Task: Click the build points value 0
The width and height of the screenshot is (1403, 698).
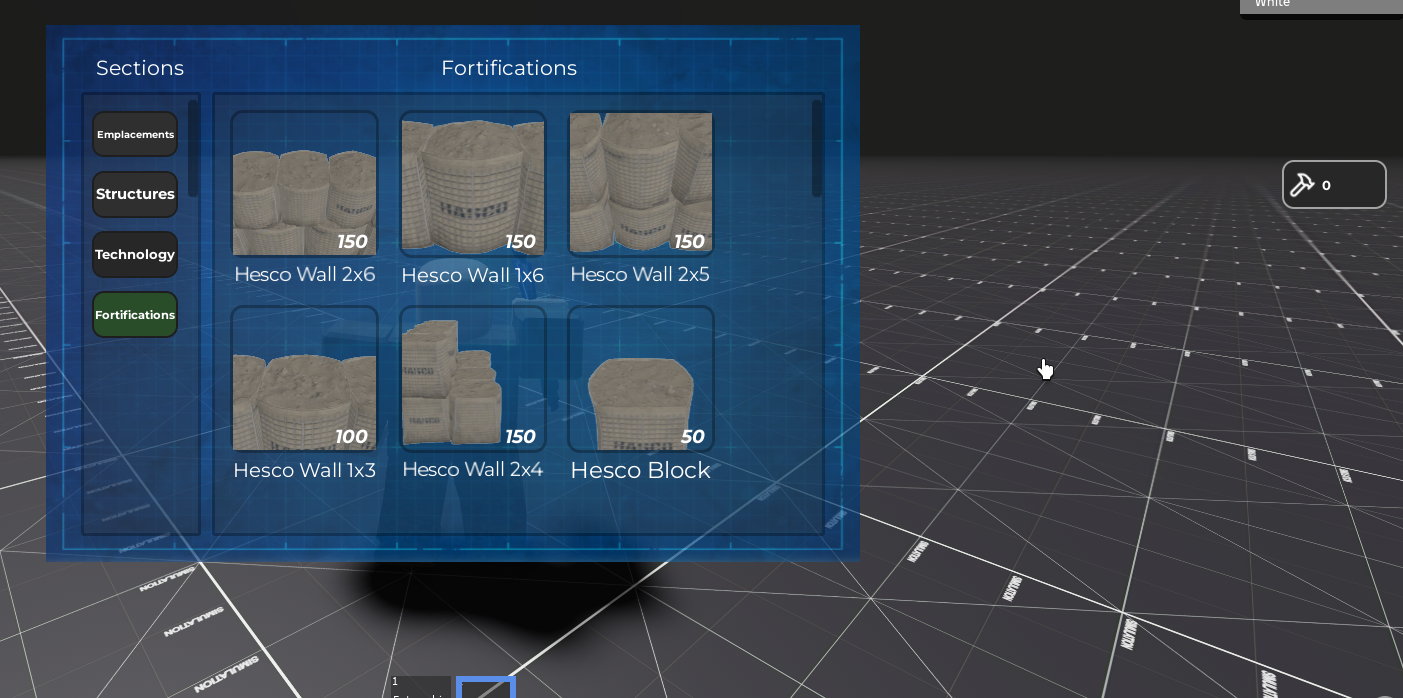Action: click(x=1326, y=185)
